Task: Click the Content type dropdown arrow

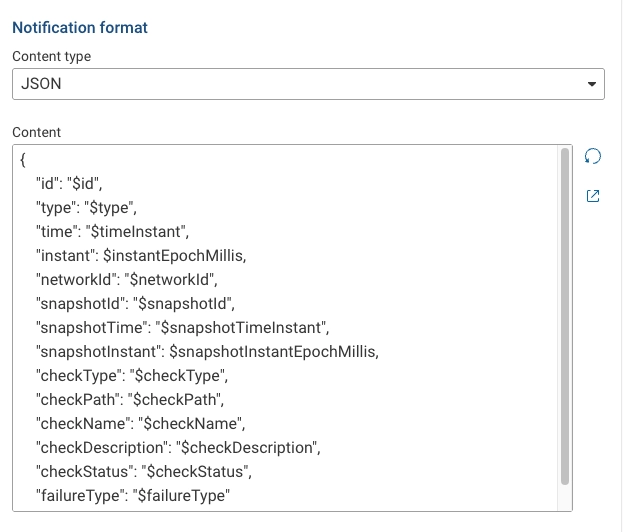Action: (x=592, y=84)
